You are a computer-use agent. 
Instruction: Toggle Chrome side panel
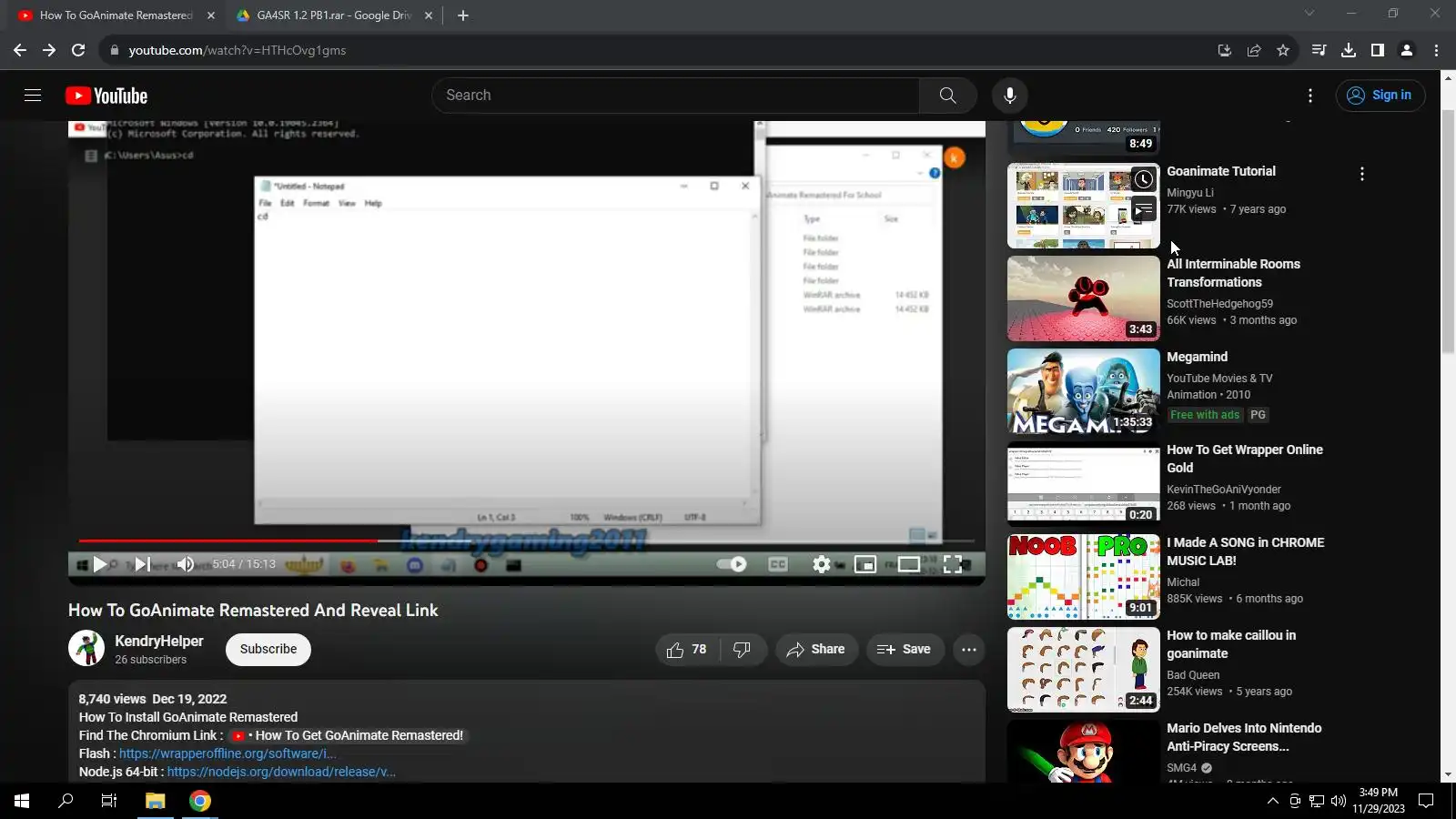point(1378,50)
